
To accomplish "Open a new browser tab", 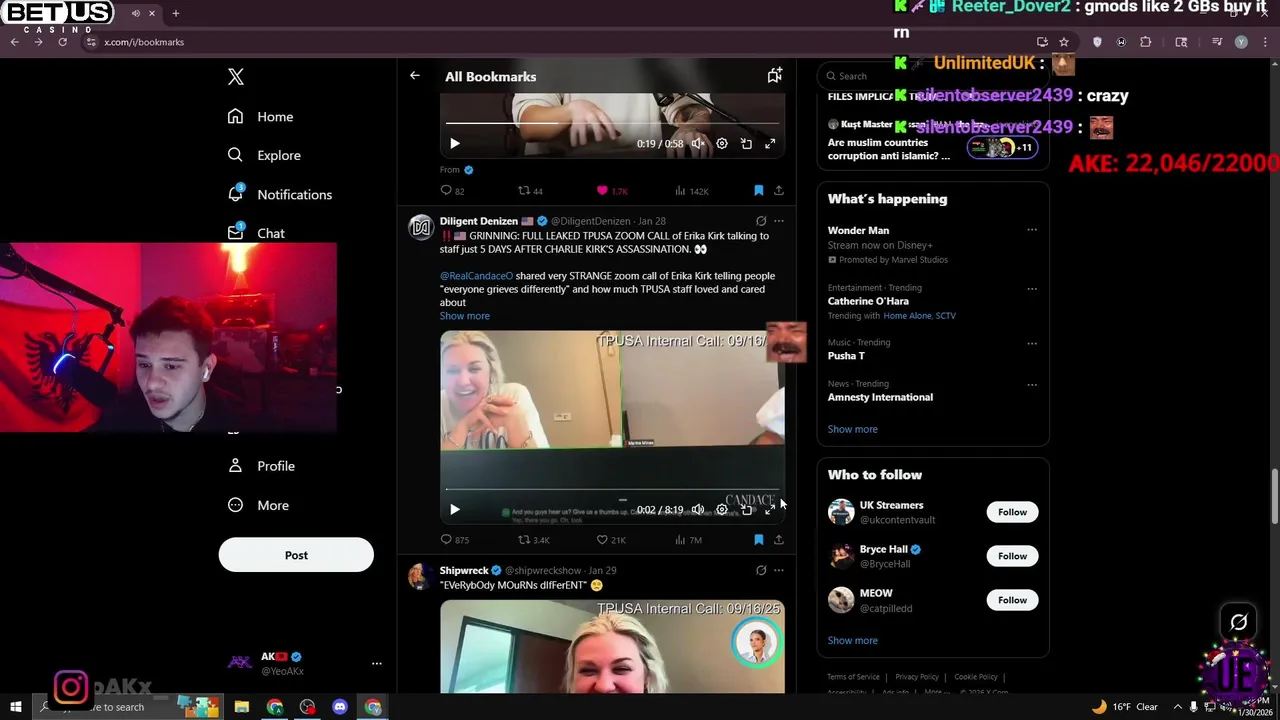I will click(x=176, y=13).
